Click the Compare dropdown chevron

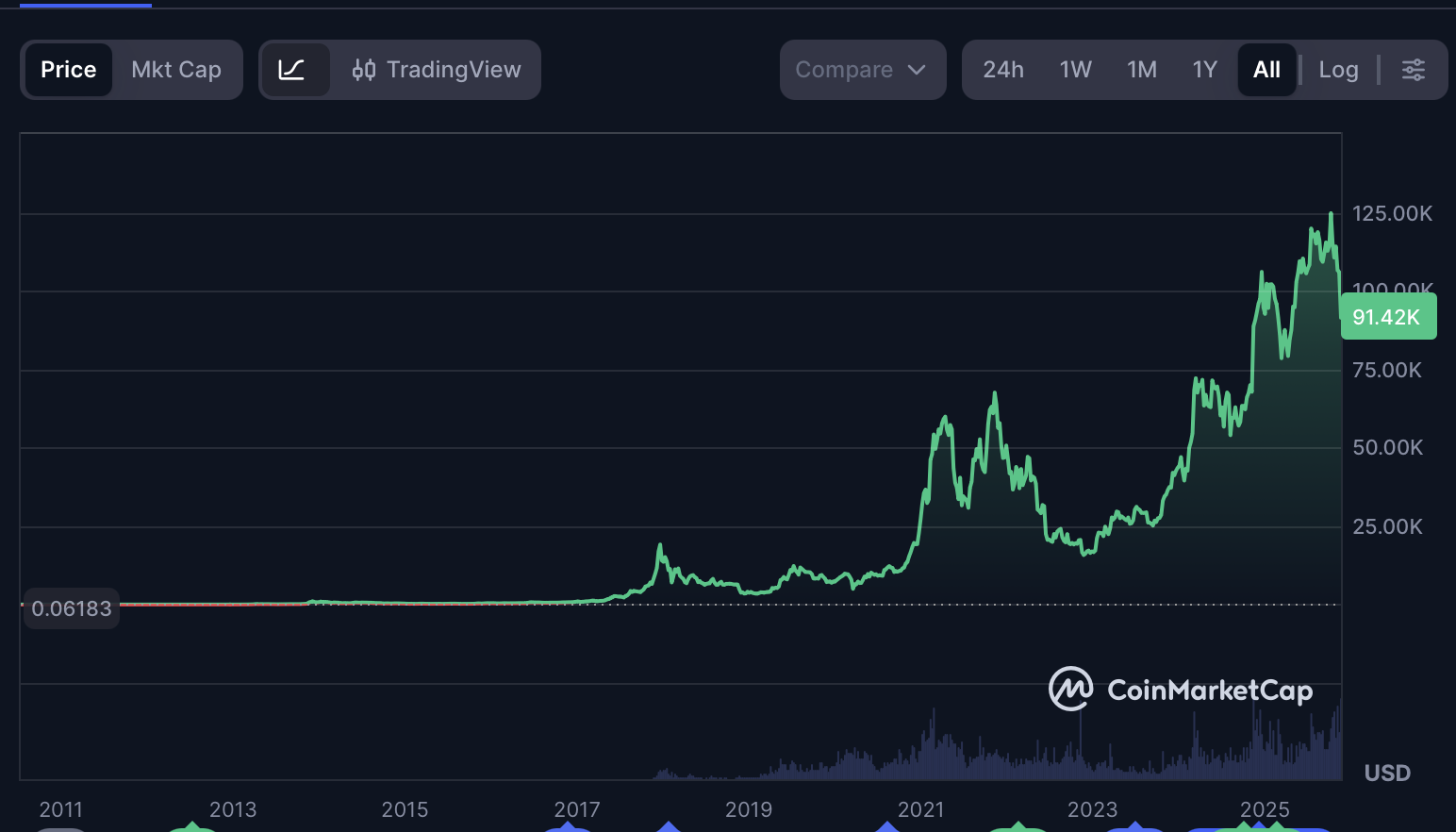(x=916, y=69)
